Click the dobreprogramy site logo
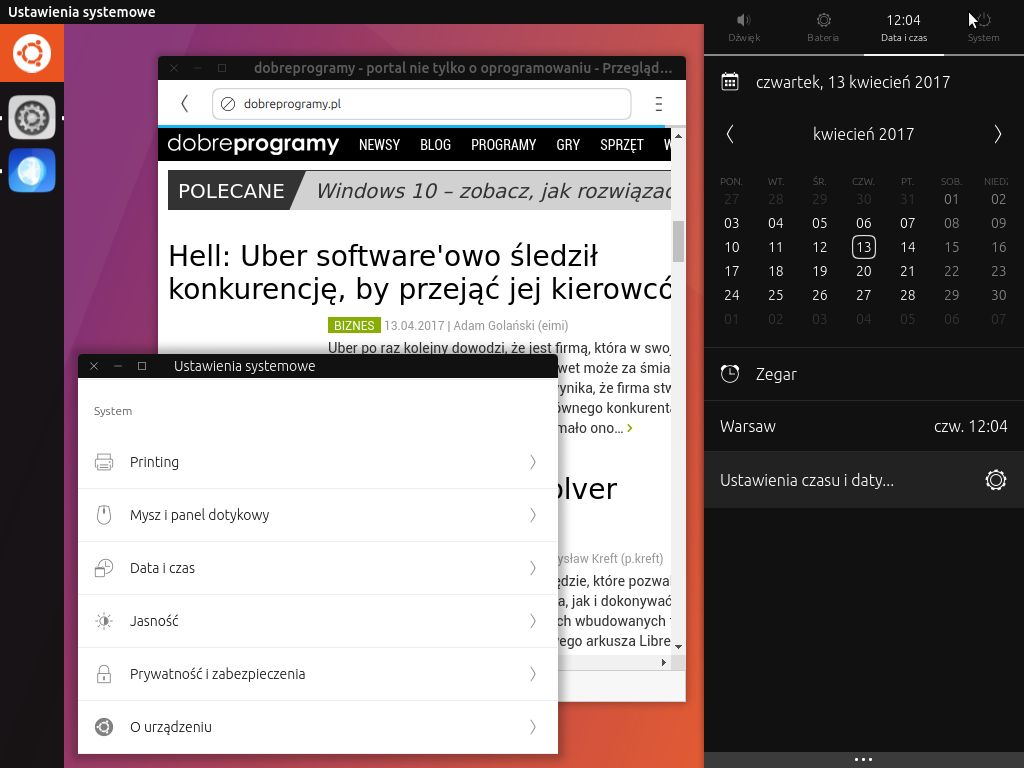1024x768 pixels. click(253, 144)
